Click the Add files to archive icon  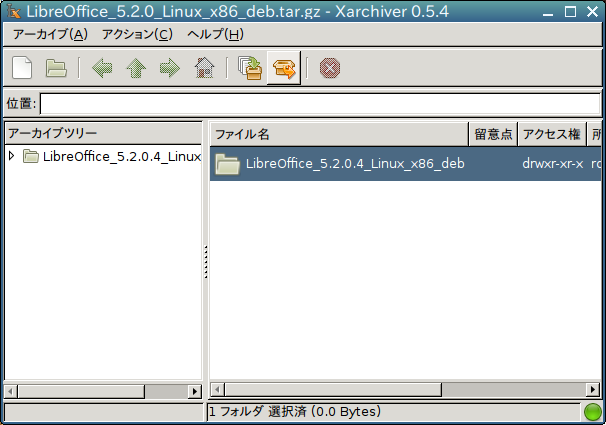[250, 68]
